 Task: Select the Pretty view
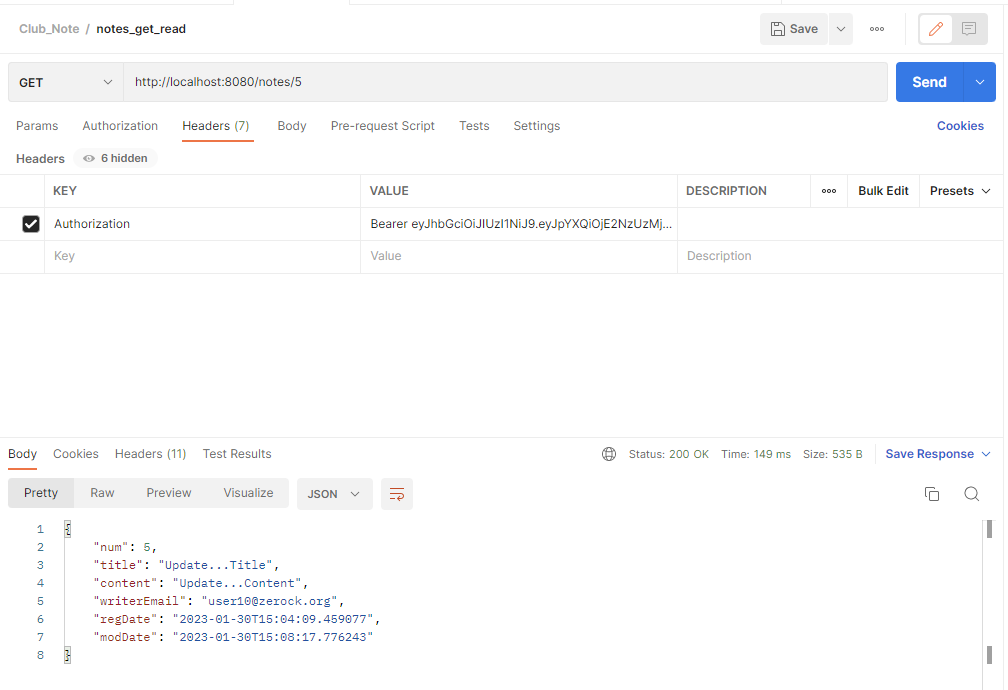[41, 493]
